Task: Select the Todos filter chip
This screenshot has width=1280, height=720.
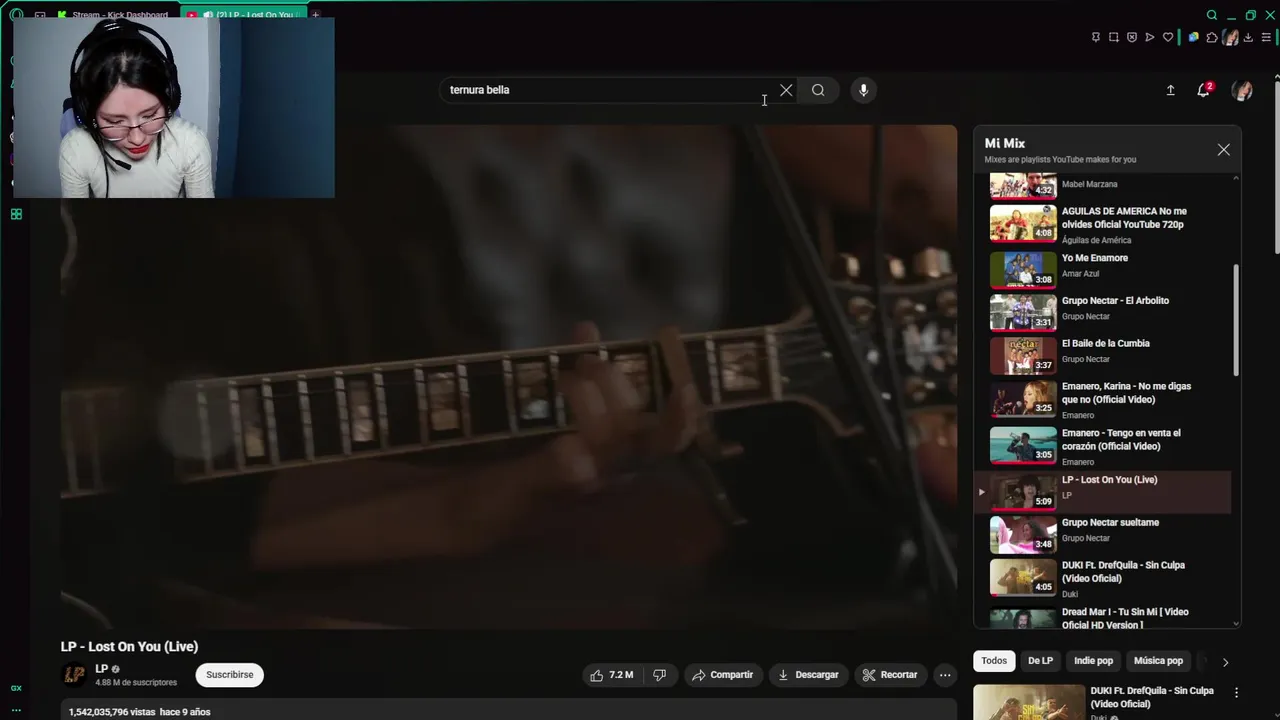Action: 994,661
